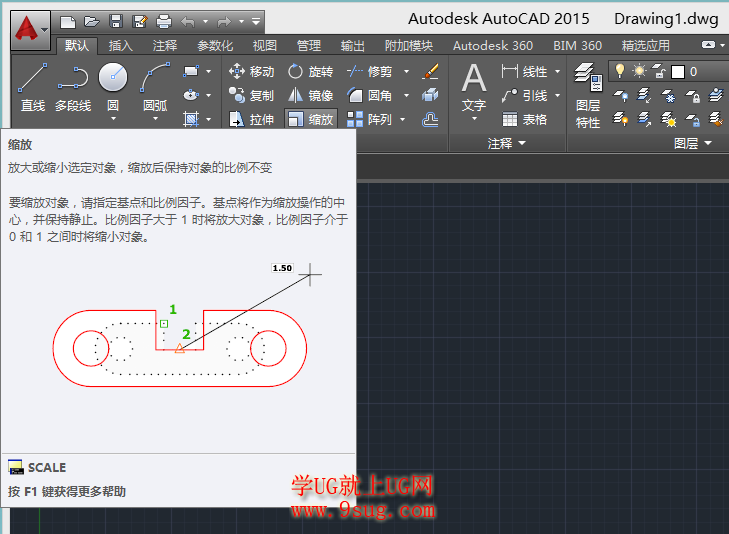Viewport: 729px width, 534px height.
Task: Expand the Linear (线性) dimension dropdown
Action: point(557,72)
